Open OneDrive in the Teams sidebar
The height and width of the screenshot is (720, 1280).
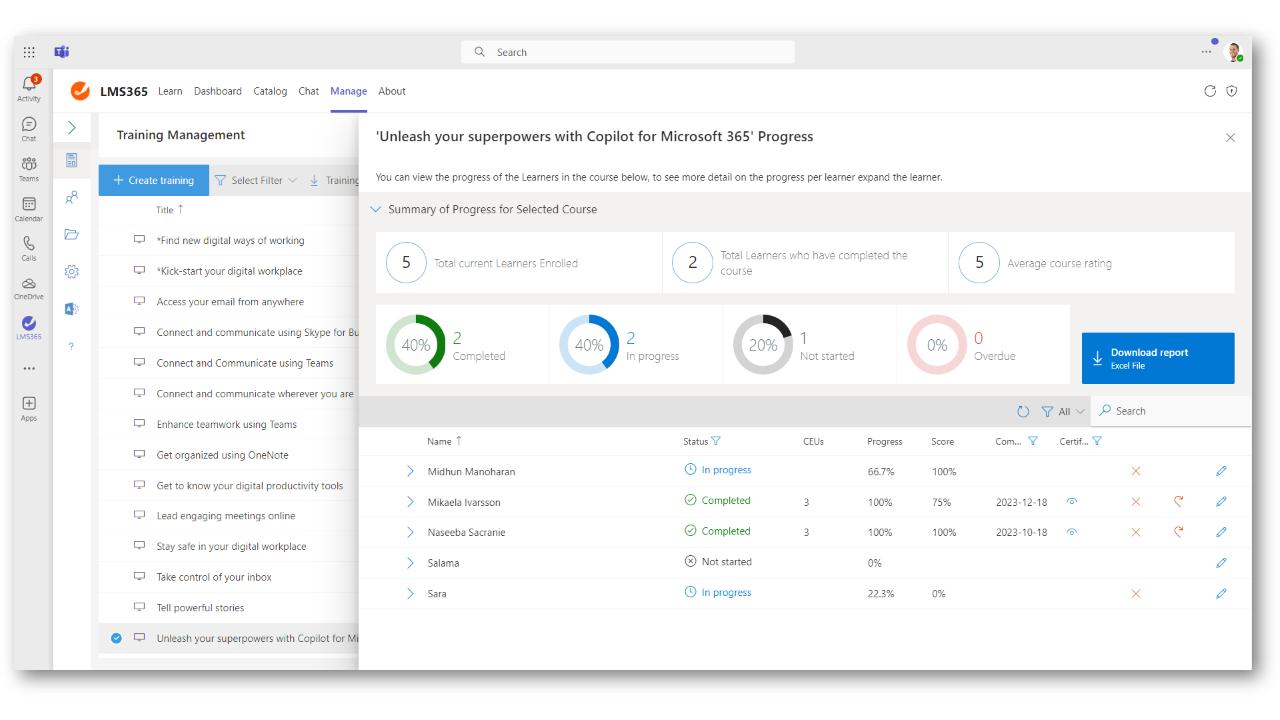pos(29,288)
